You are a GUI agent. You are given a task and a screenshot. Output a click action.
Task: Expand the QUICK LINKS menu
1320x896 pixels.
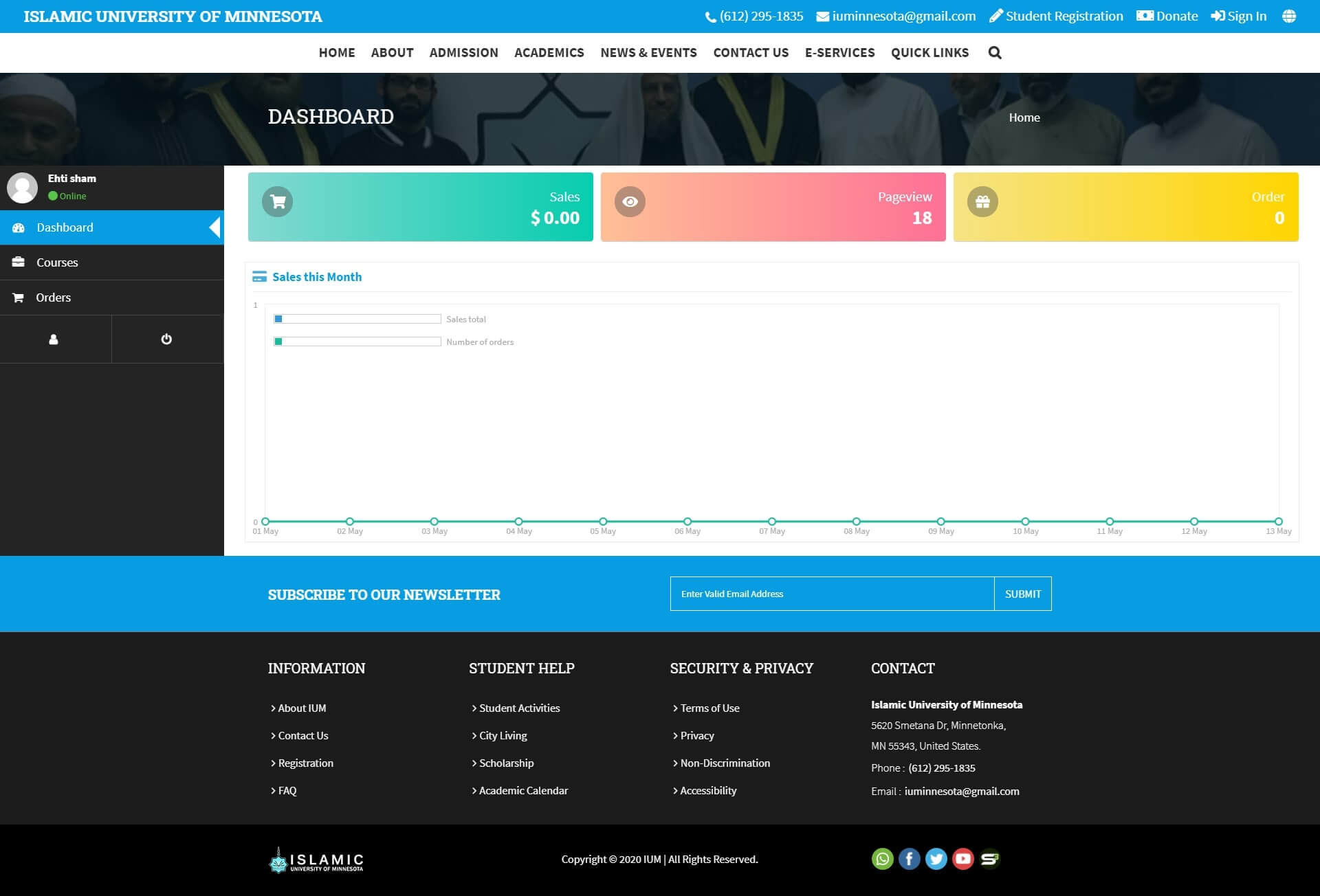pyautogui.click(x=929, y=53)
